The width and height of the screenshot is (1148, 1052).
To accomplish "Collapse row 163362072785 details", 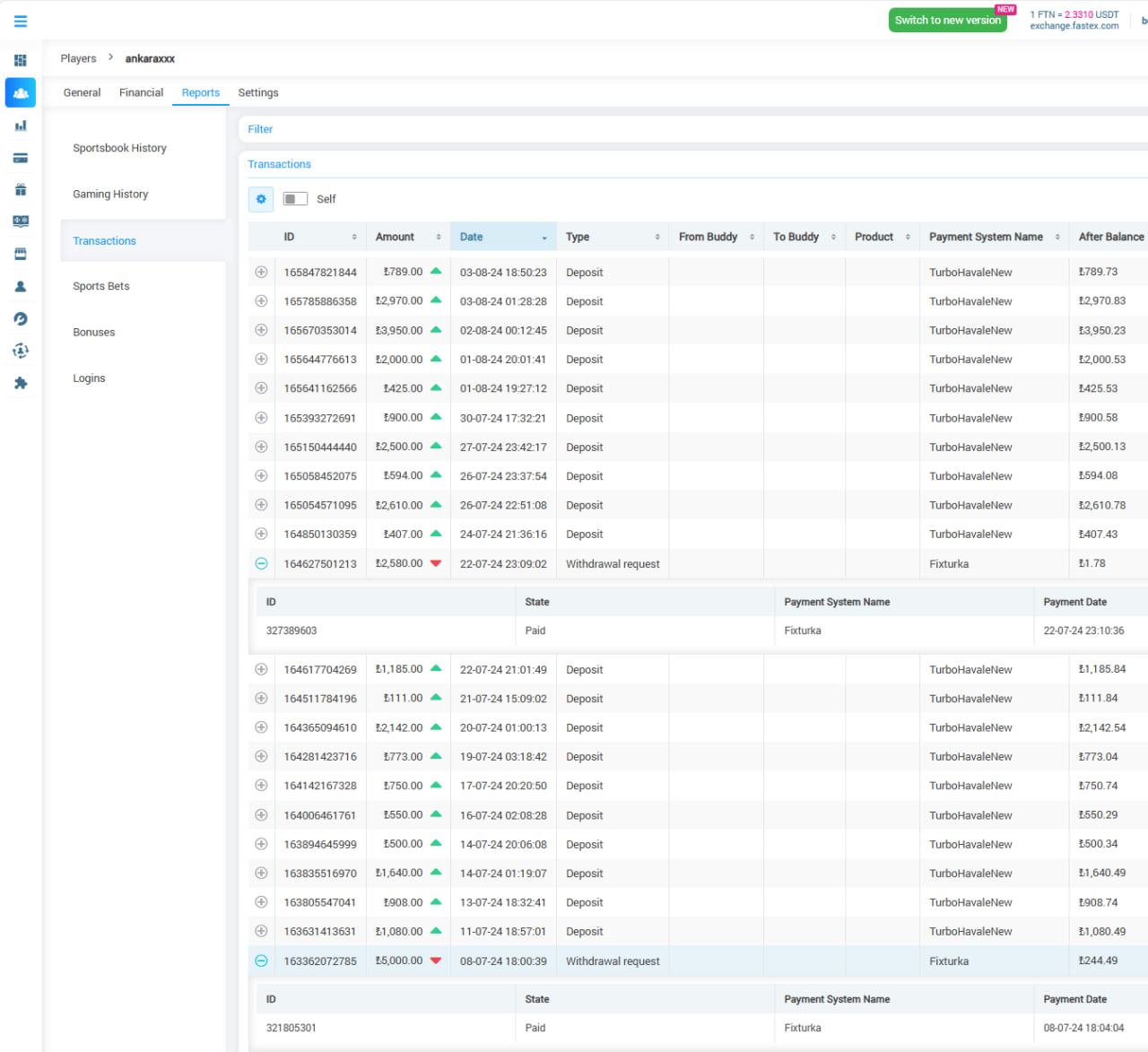I will coord(261,961).
